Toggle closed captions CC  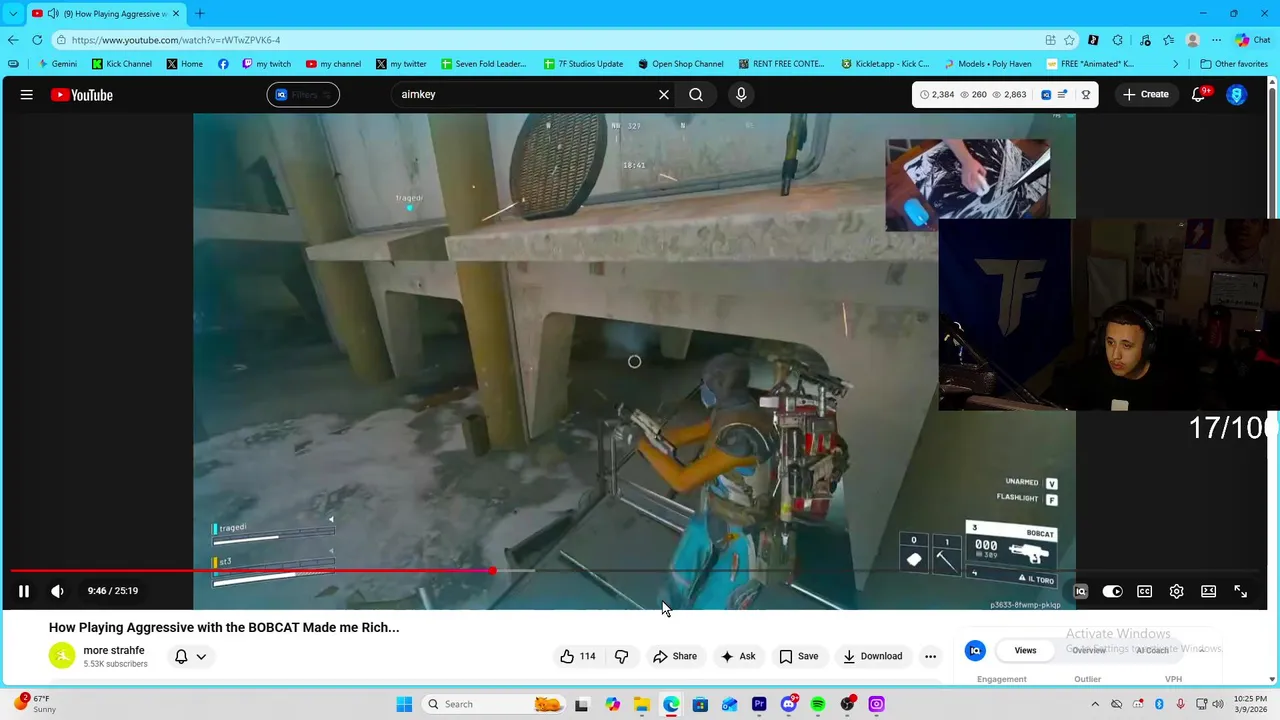[x=1145, y=591]
